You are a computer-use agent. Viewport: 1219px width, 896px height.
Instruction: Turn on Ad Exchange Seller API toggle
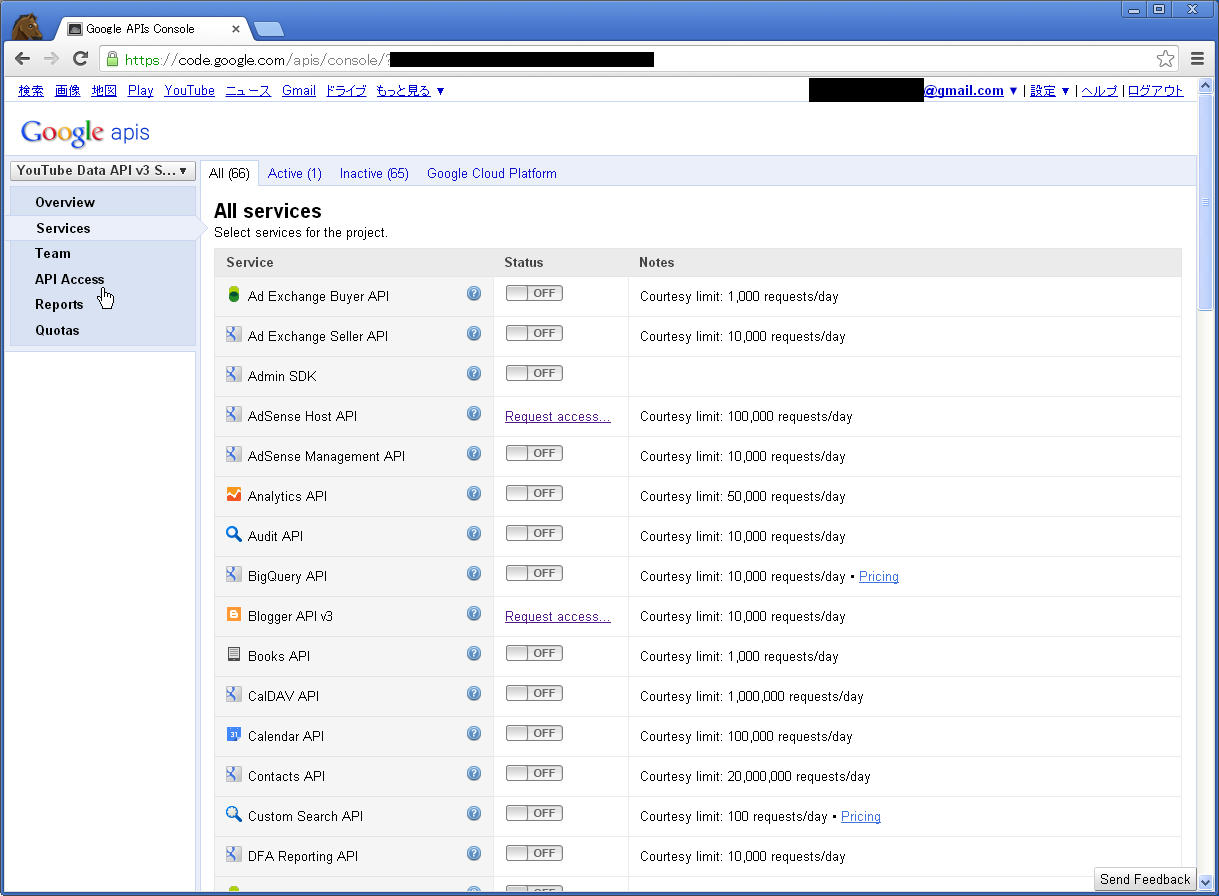(534, 333)
